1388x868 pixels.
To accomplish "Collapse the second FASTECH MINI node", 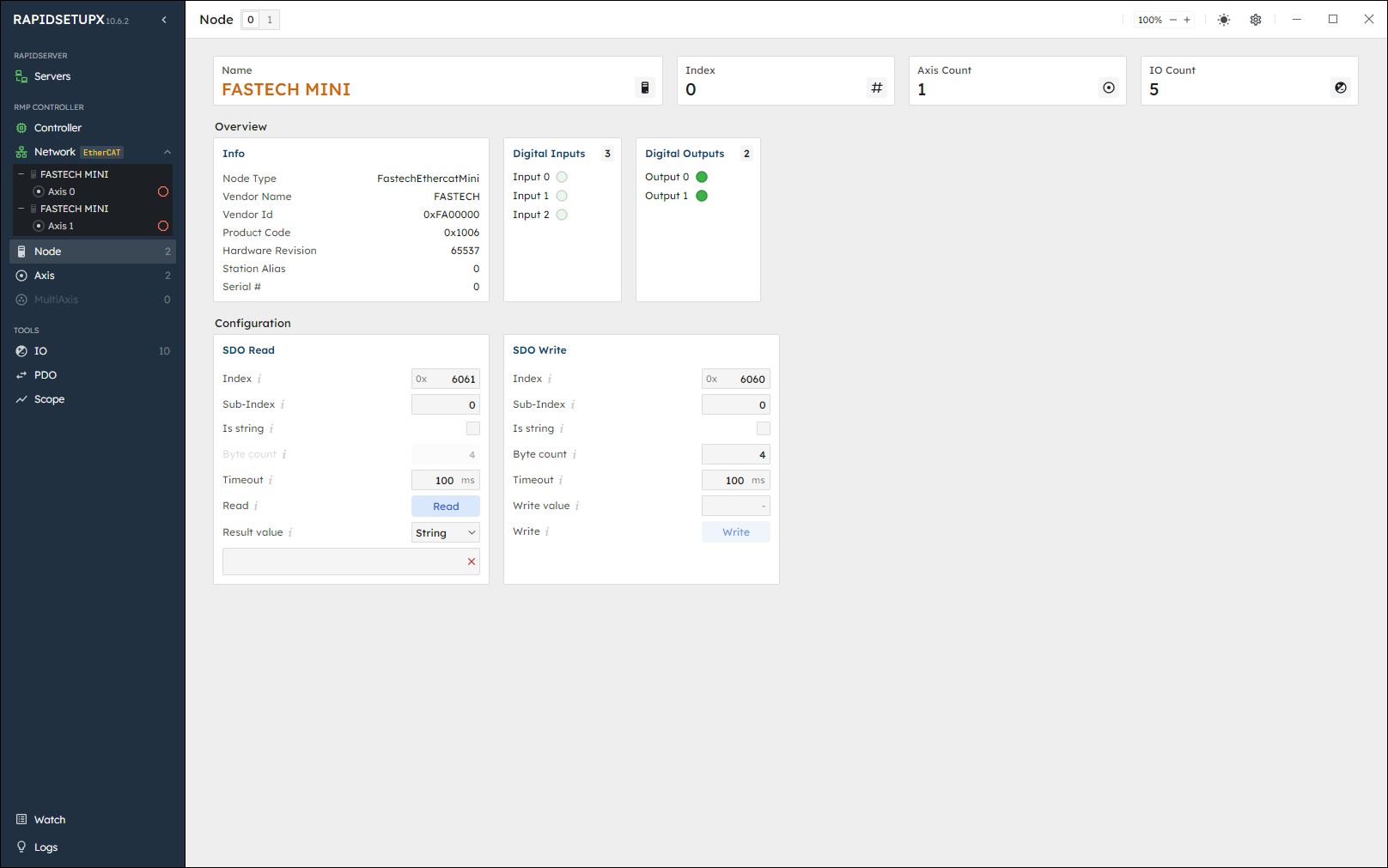I will pyautogui.click(x=21, y=209).
